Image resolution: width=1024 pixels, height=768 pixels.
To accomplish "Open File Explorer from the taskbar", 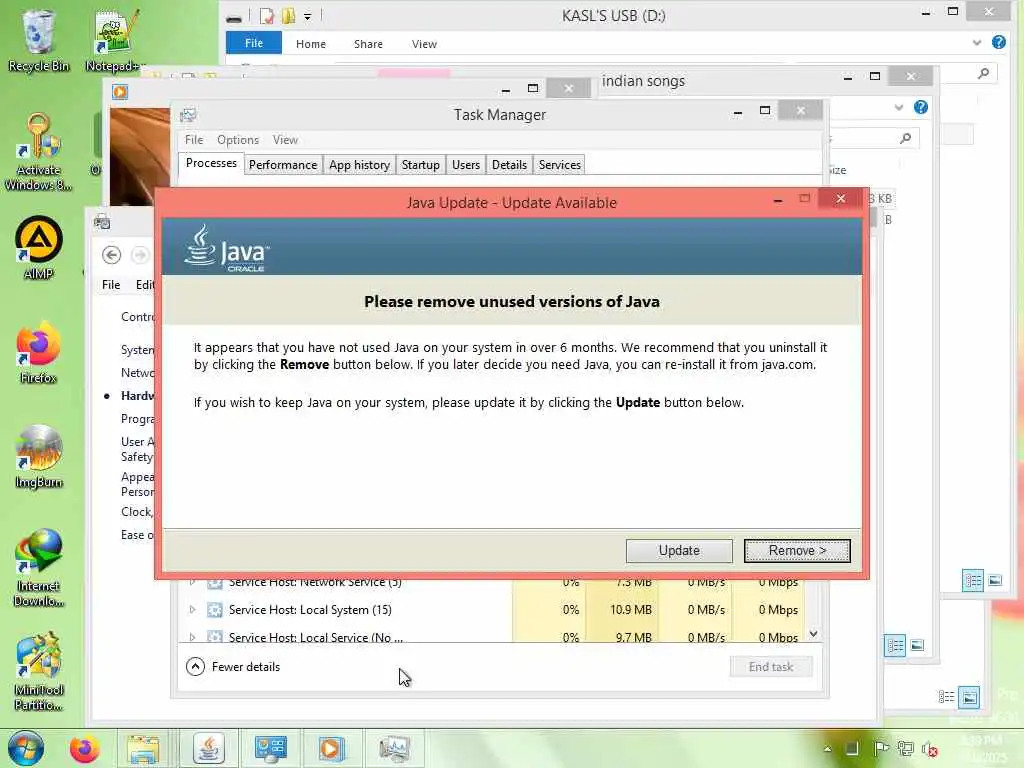I will 143,748.
